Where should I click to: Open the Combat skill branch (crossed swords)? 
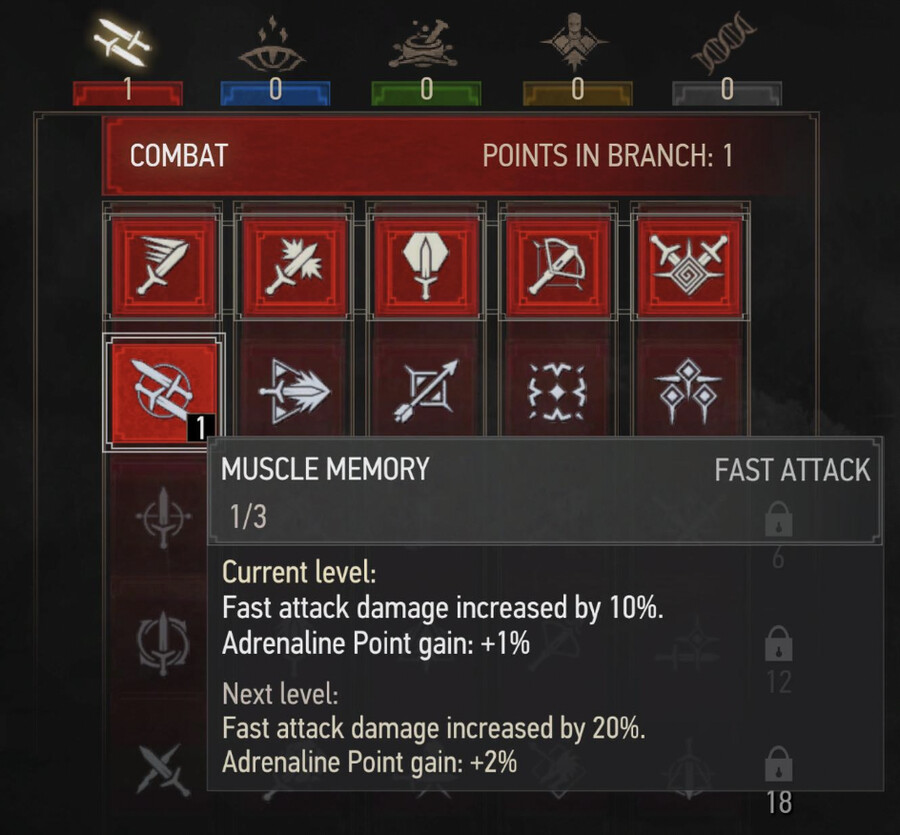coord(123,42)
